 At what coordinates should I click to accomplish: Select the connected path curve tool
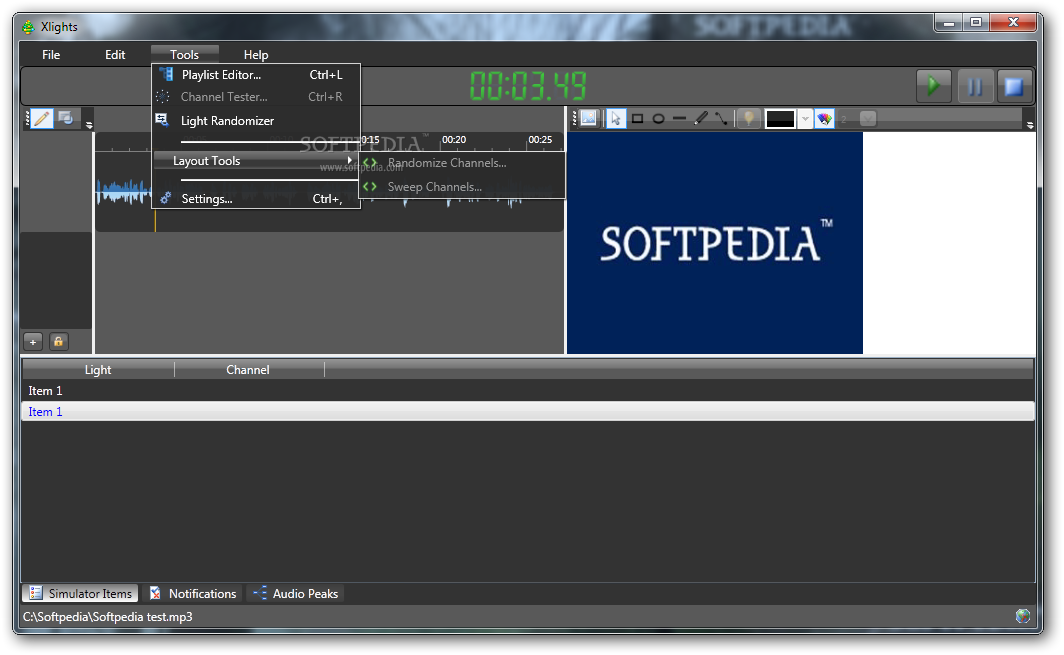point(721,119)
